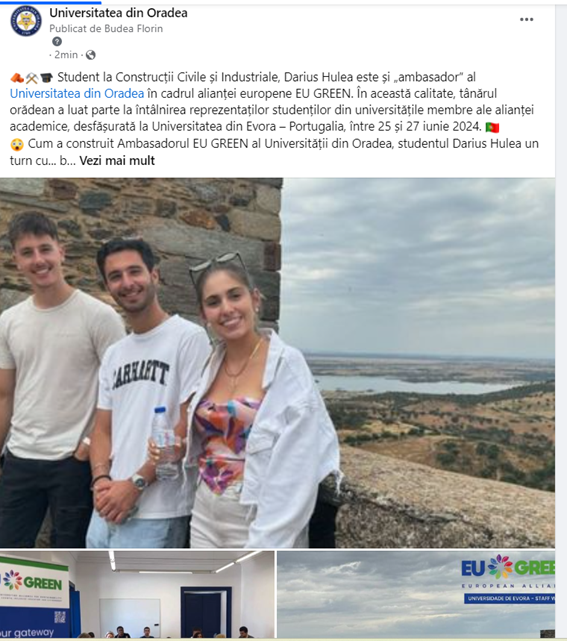The height and width of the screenshot is (641, 567).
Task: Open the bottom-left meeting room photo
Action: [x=137, y=594]
